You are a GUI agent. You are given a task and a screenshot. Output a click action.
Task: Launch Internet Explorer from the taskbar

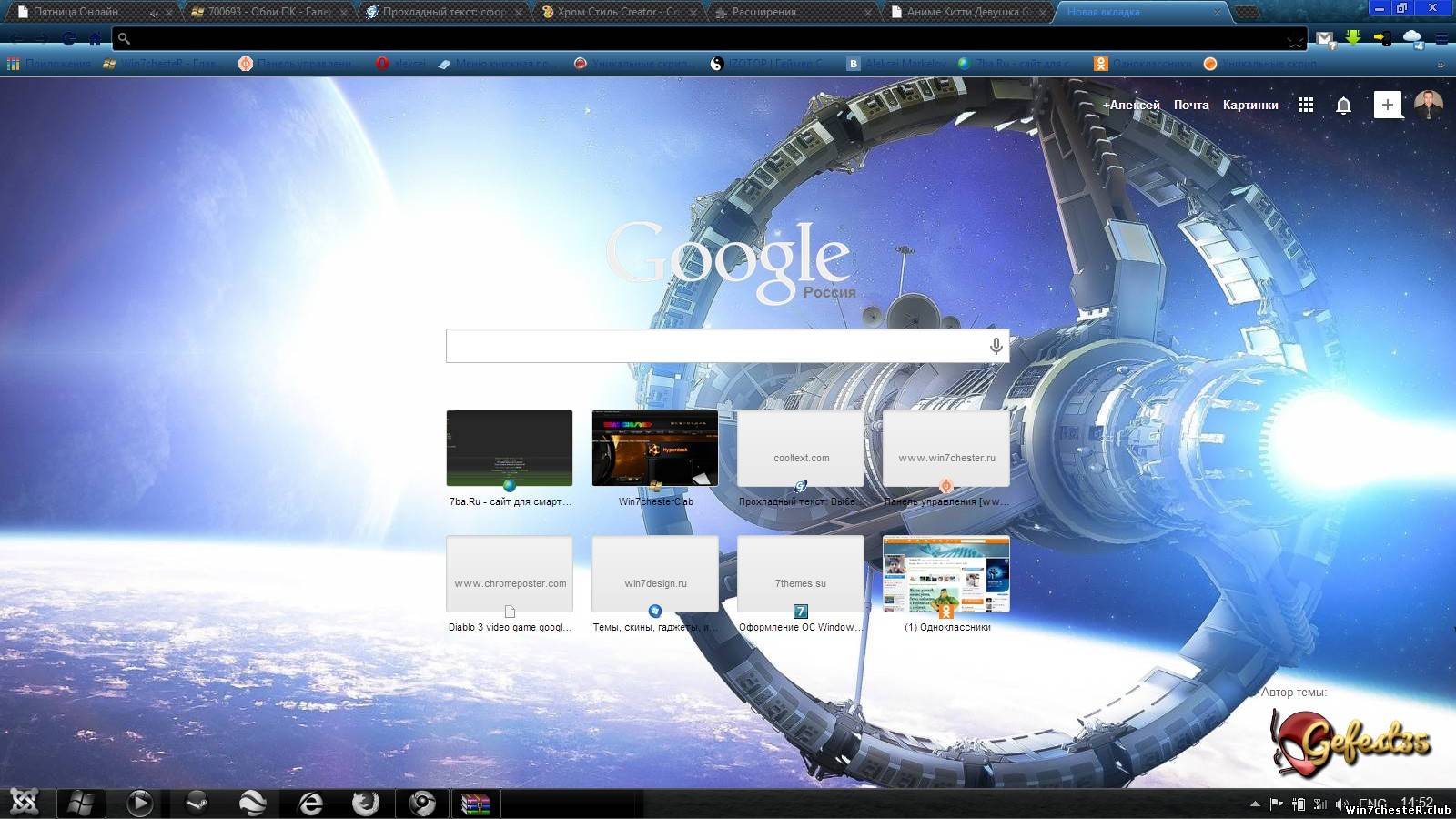point(310,803)
